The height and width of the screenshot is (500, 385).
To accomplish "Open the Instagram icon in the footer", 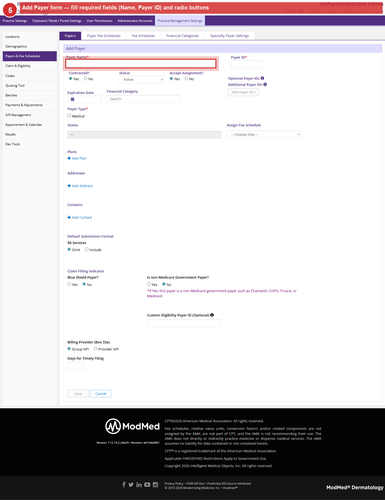I will point(155,484).
